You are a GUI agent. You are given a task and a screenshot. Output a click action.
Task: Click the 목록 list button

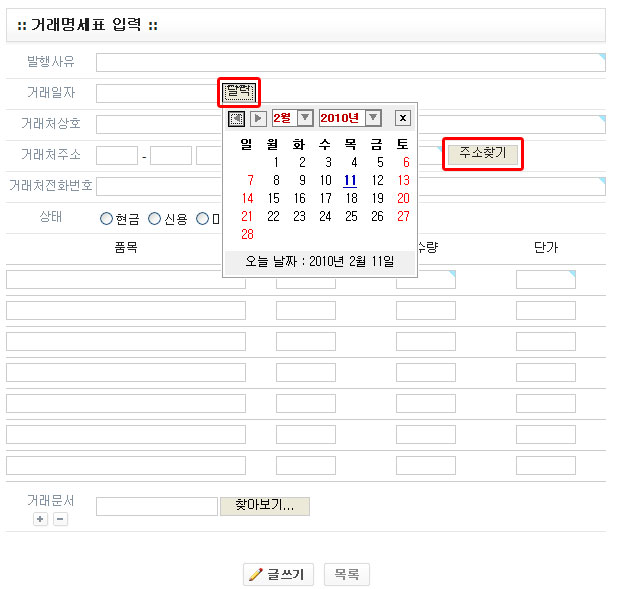point(346,574)
